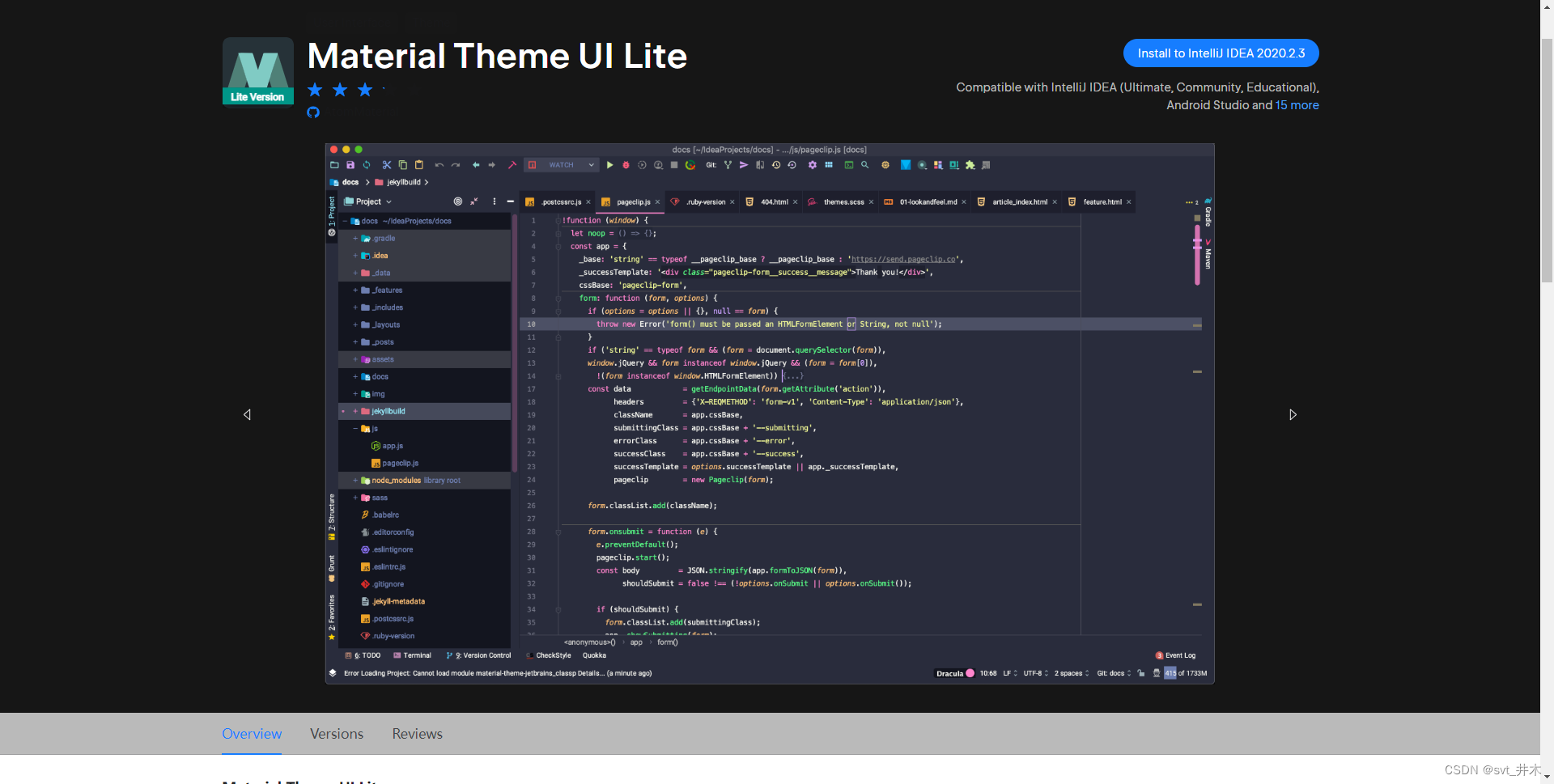
Task: Switch to the Overview tab
Action: [x=252, y=734]
